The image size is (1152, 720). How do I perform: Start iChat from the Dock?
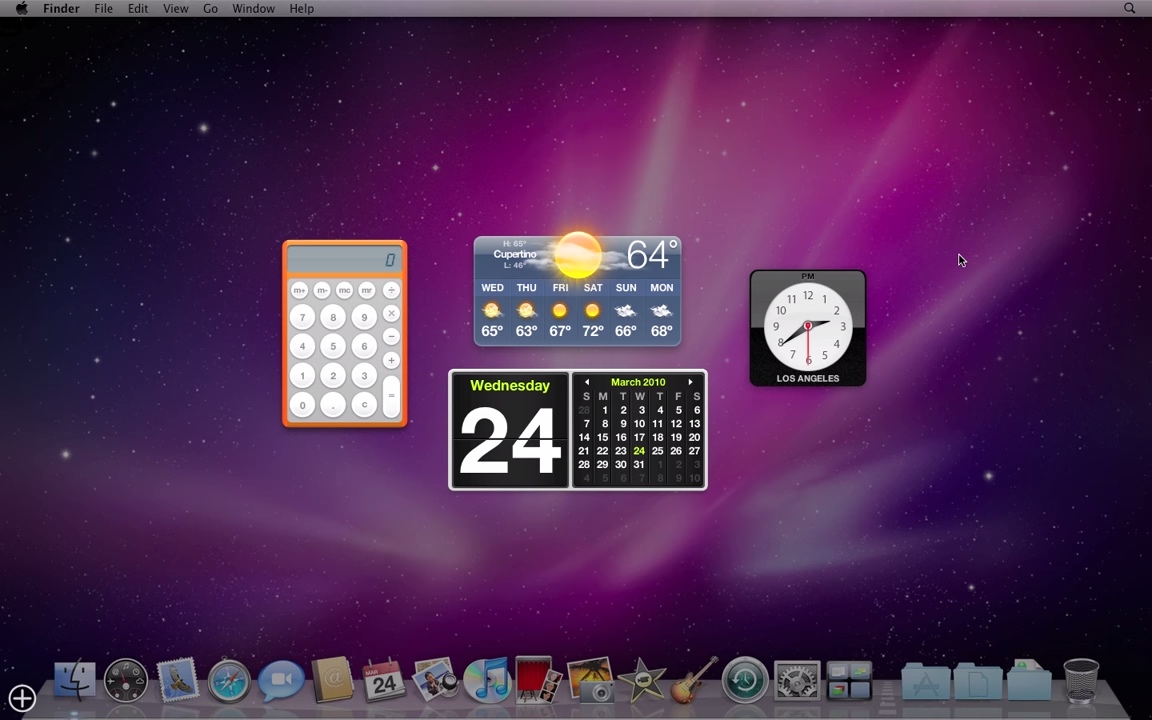click(x=281, y=680)
